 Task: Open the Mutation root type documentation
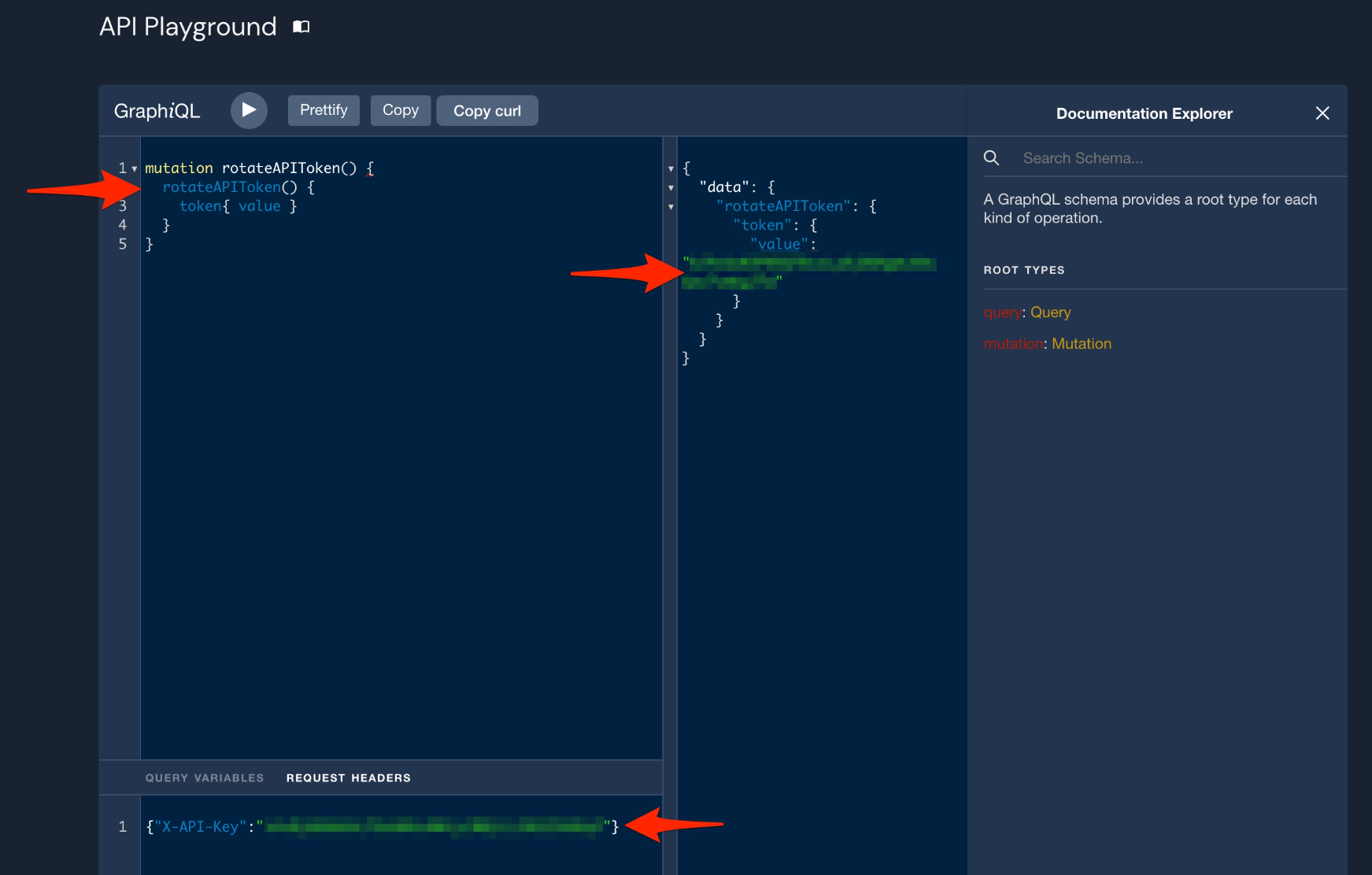pos(1082,343)
